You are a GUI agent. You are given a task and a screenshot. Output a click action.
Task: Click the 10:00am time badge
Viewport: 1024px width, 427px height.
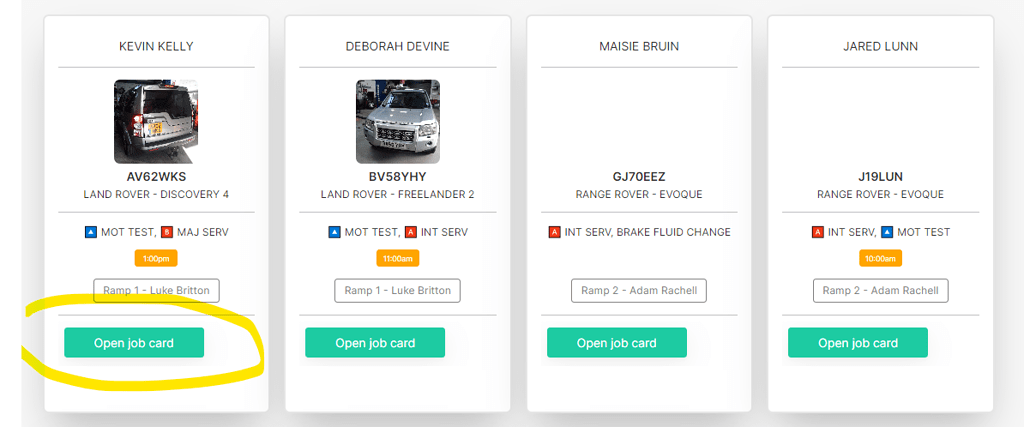click(x=880, y=258)
